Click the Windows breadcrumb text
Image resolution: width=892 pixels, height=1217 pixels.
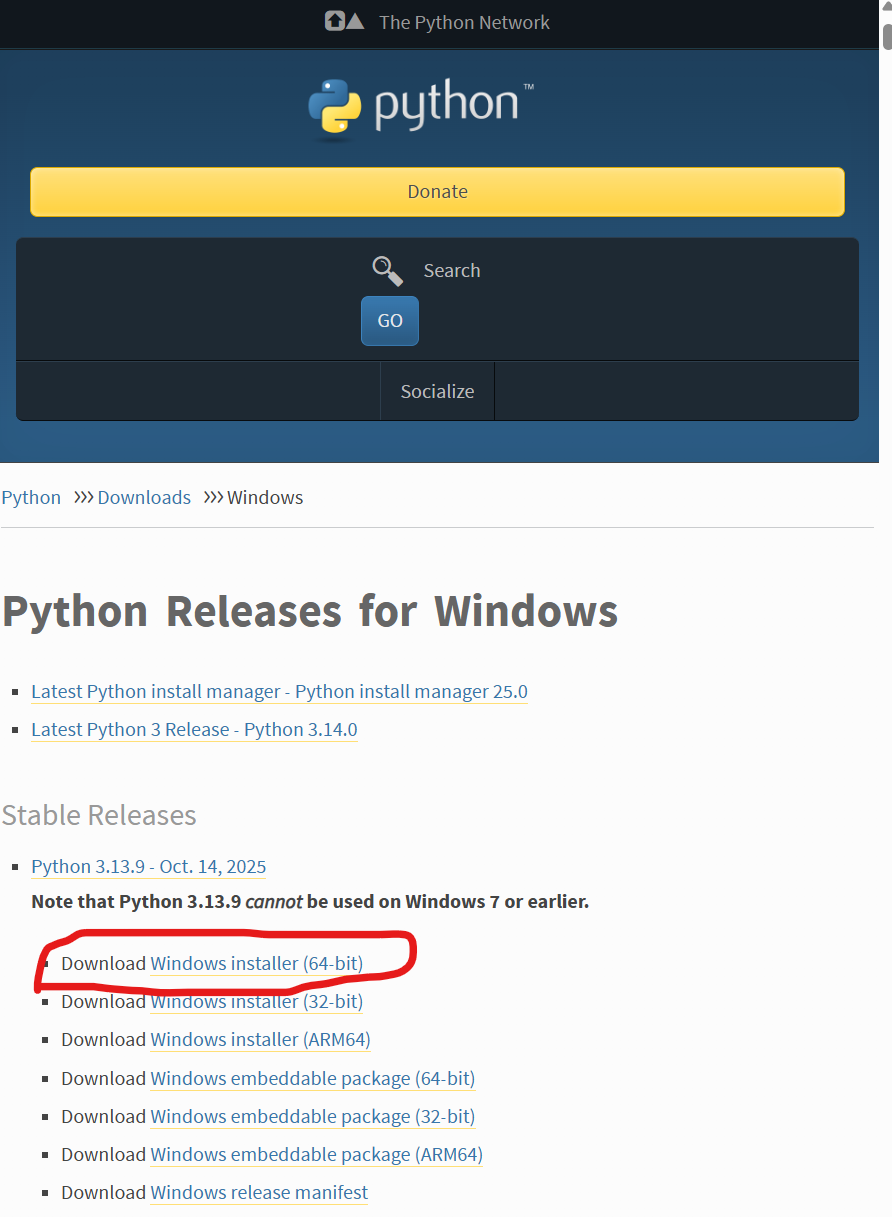pos(265,497)
